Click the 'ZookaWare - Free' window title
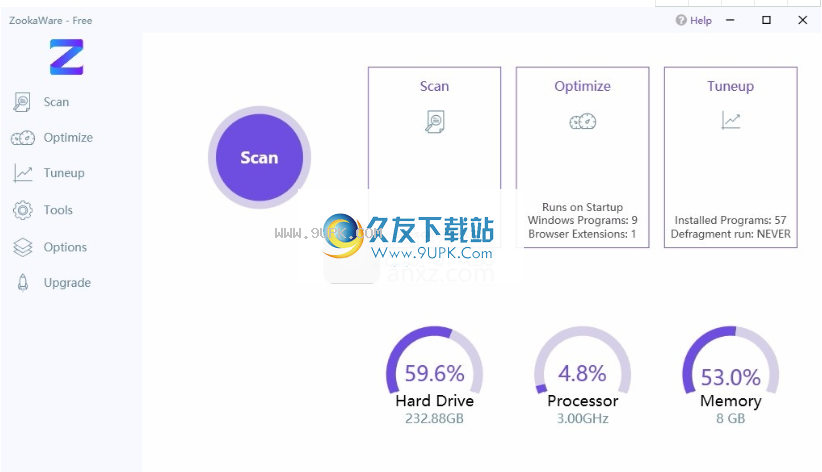822x472 pixels. pos(51,20)
